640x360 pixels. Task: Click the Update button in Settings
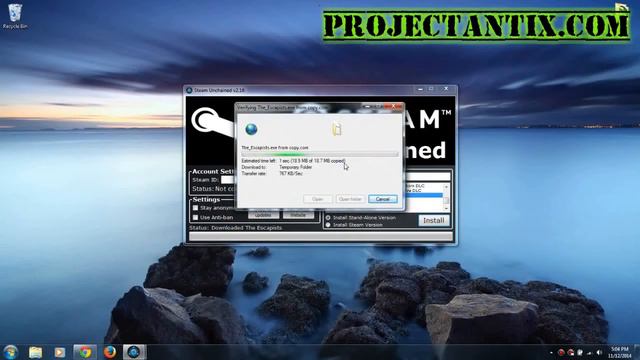click(x=263, y=215)
